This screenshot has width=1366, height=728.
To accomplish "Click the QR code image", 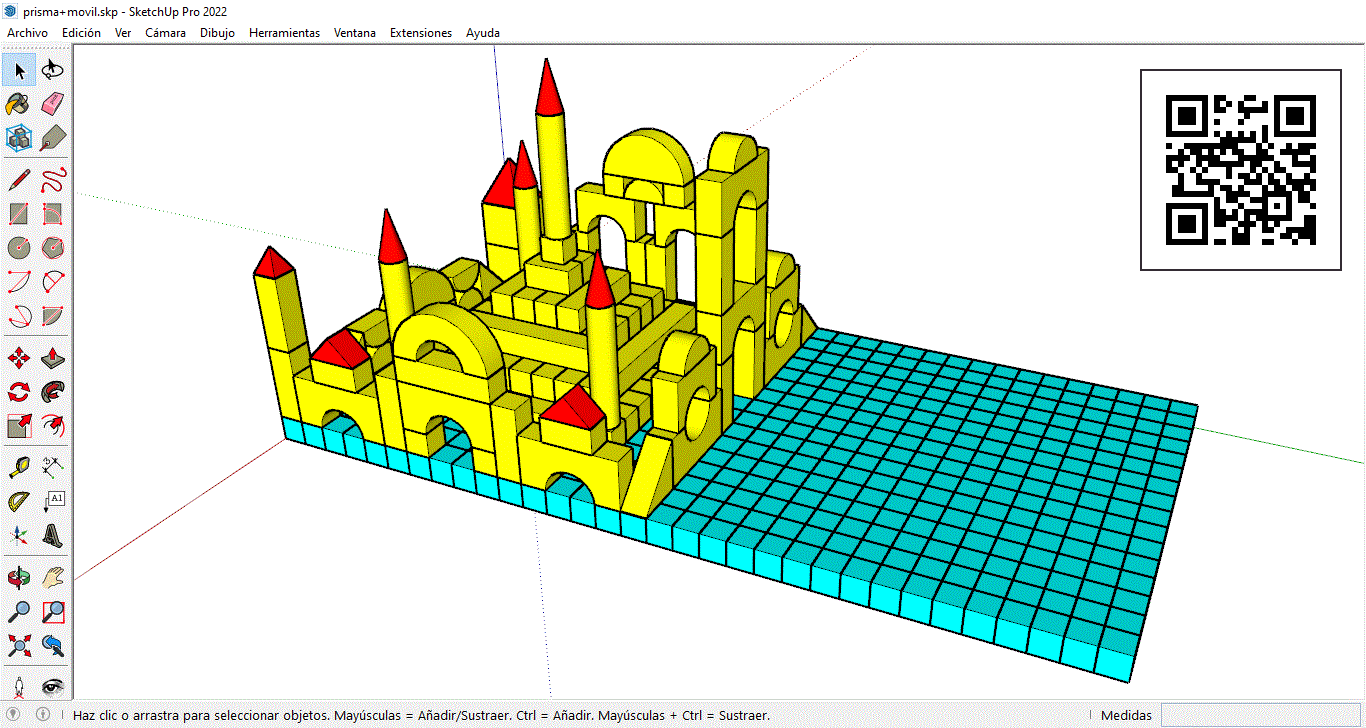I will (x=1240, y=170).
